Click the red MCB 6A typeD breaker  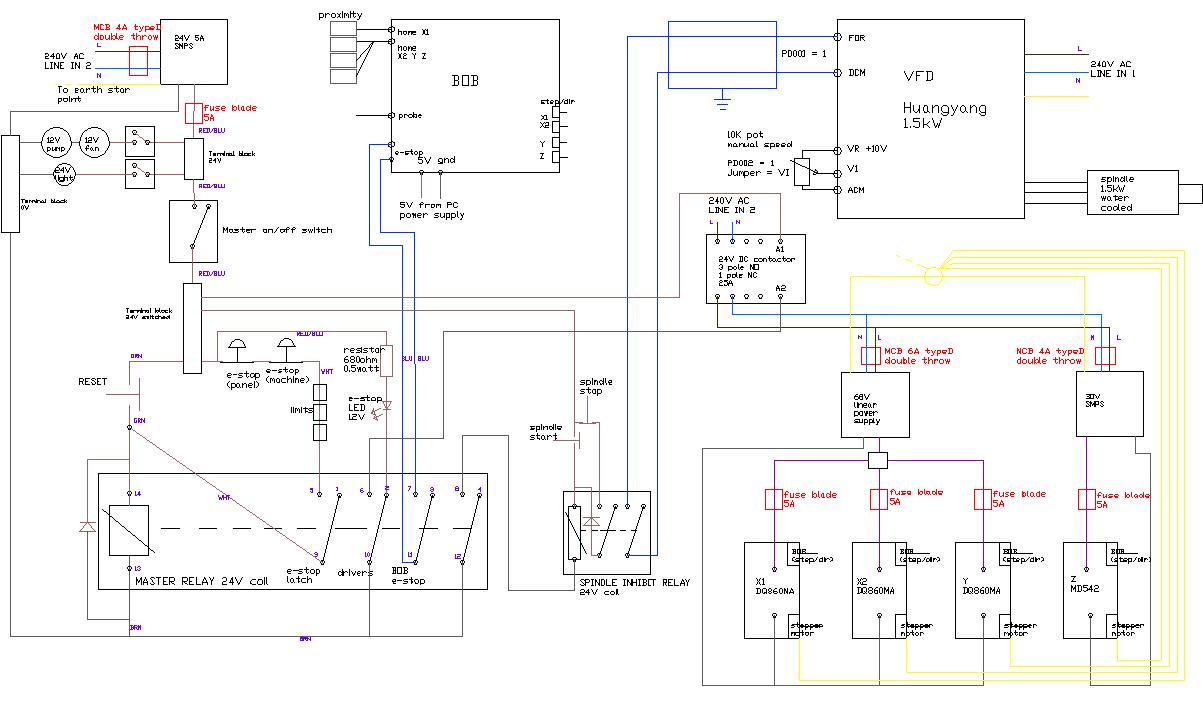coord(871,355)
